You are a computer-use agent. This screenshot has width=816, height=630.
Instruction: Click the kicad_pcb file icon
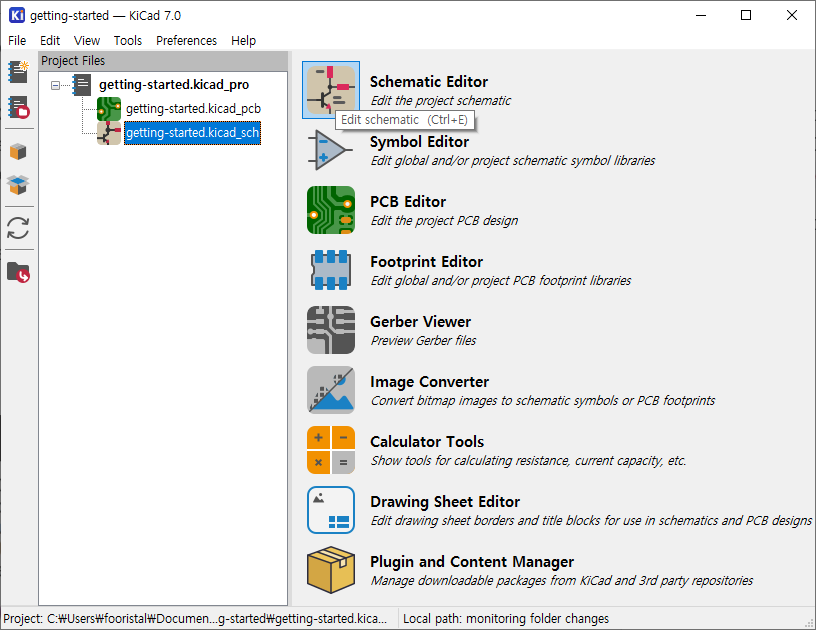click(109, 109)
